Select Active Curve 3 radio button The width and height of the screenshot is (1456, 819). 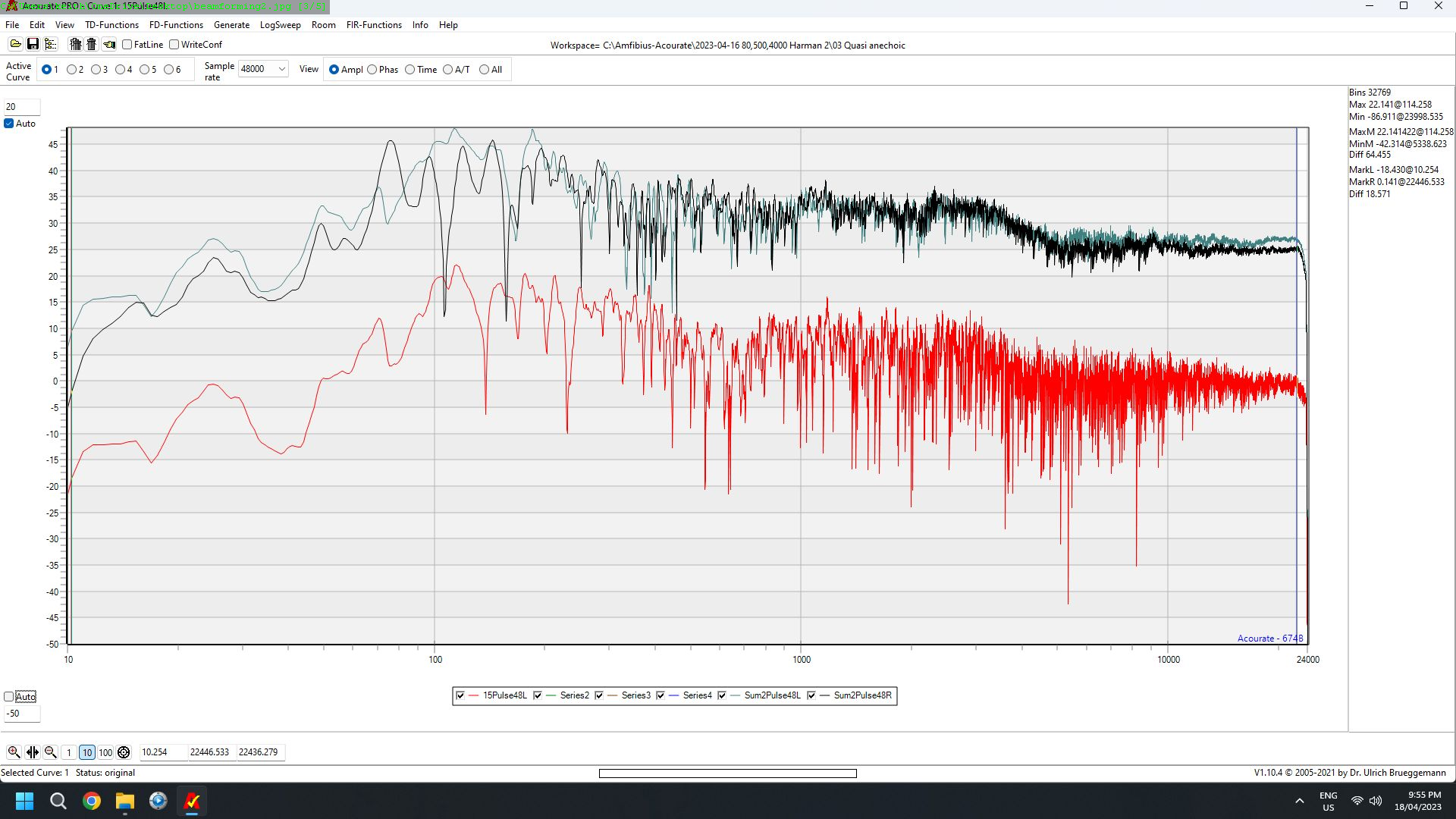[x=96, y=70]
